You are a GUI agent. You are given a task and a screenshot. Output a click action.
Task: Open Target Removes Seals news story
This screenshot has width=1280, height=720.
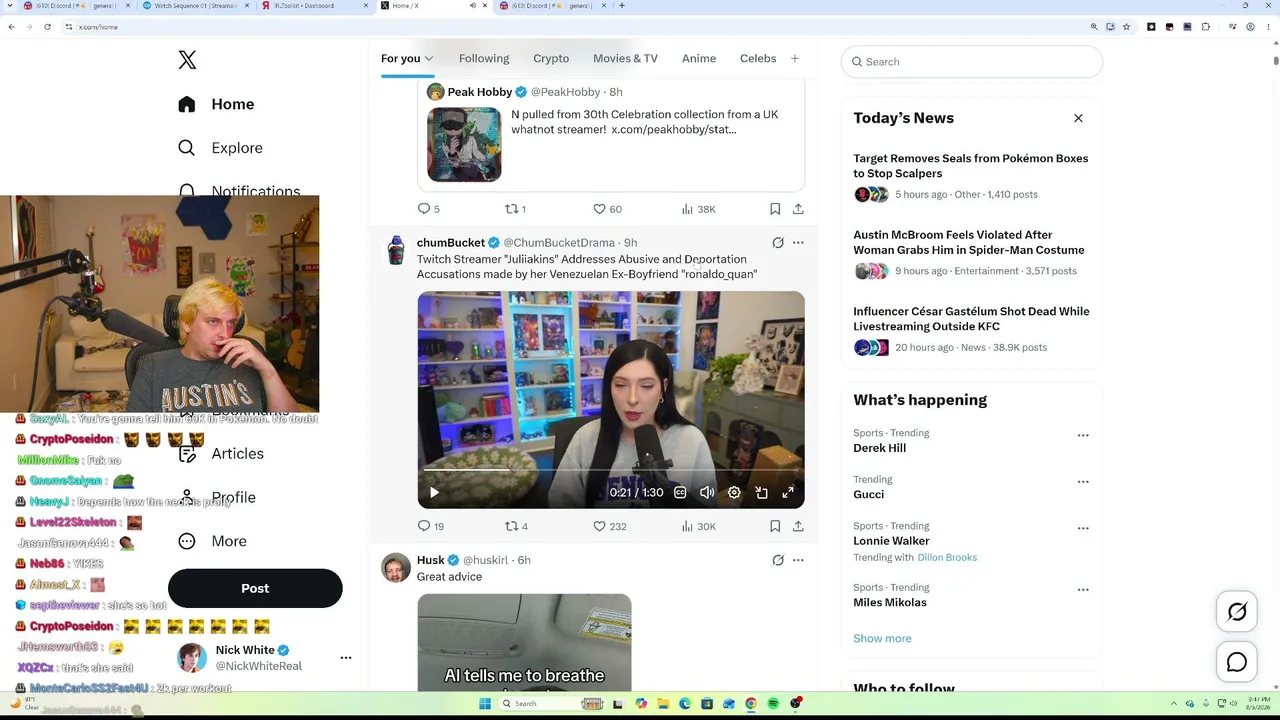[x=971, y=176]
